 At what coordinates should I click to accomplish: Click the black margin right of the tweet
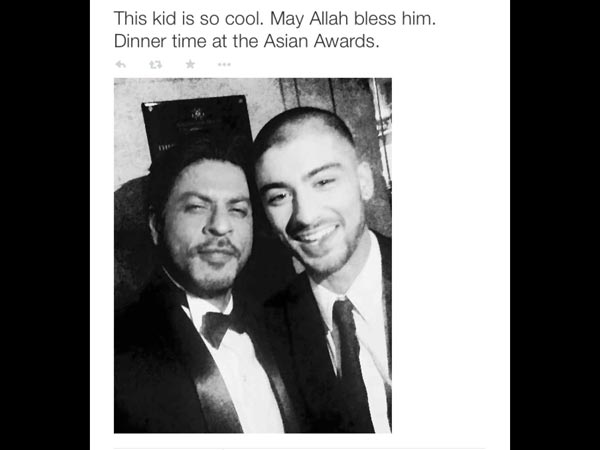[x=555, y=225]
